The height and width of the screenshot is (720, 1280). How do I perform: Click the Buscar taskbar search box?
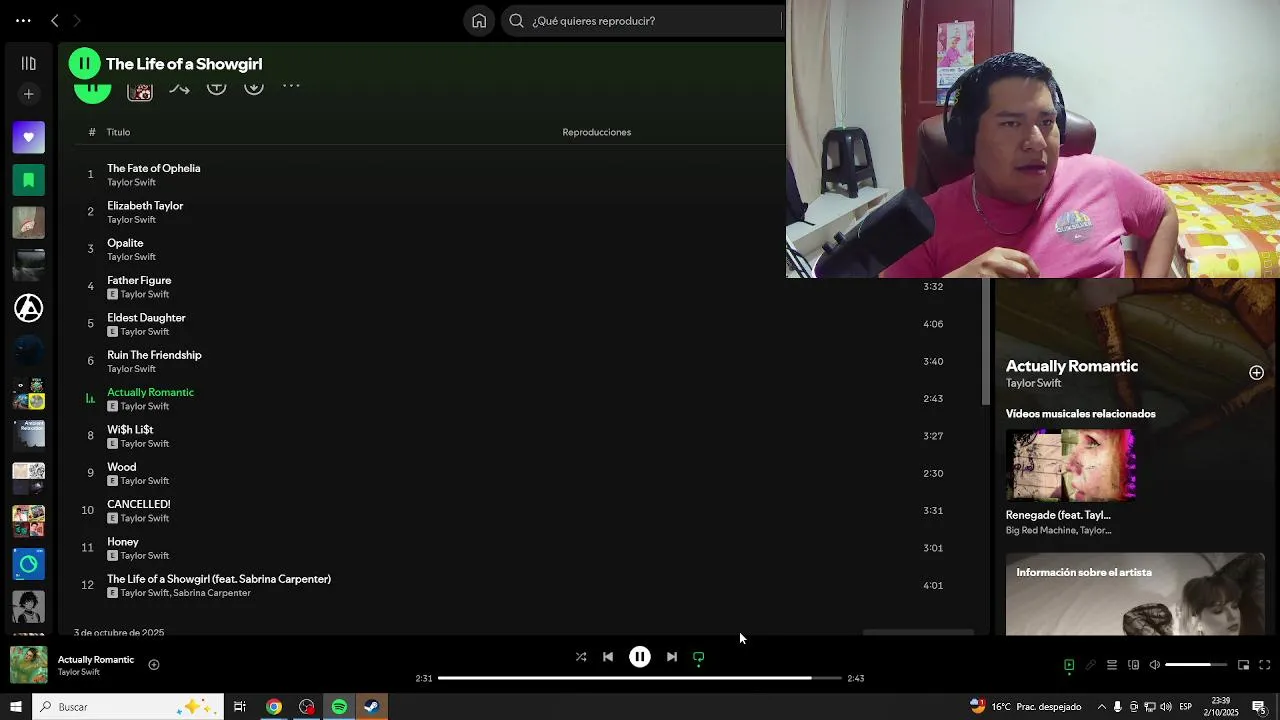pyautogui.click(x=128, y=707)
